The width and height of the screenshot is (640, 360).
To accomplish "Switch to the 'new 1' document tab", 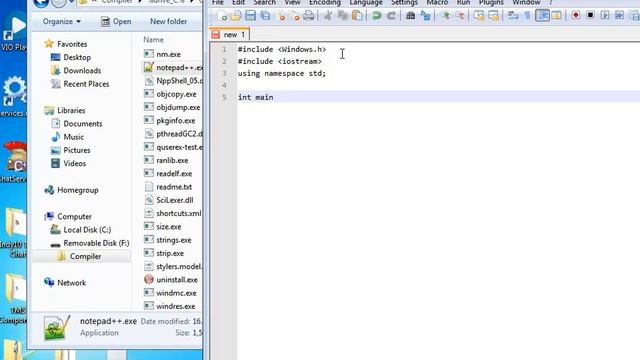I will point(229,35).
